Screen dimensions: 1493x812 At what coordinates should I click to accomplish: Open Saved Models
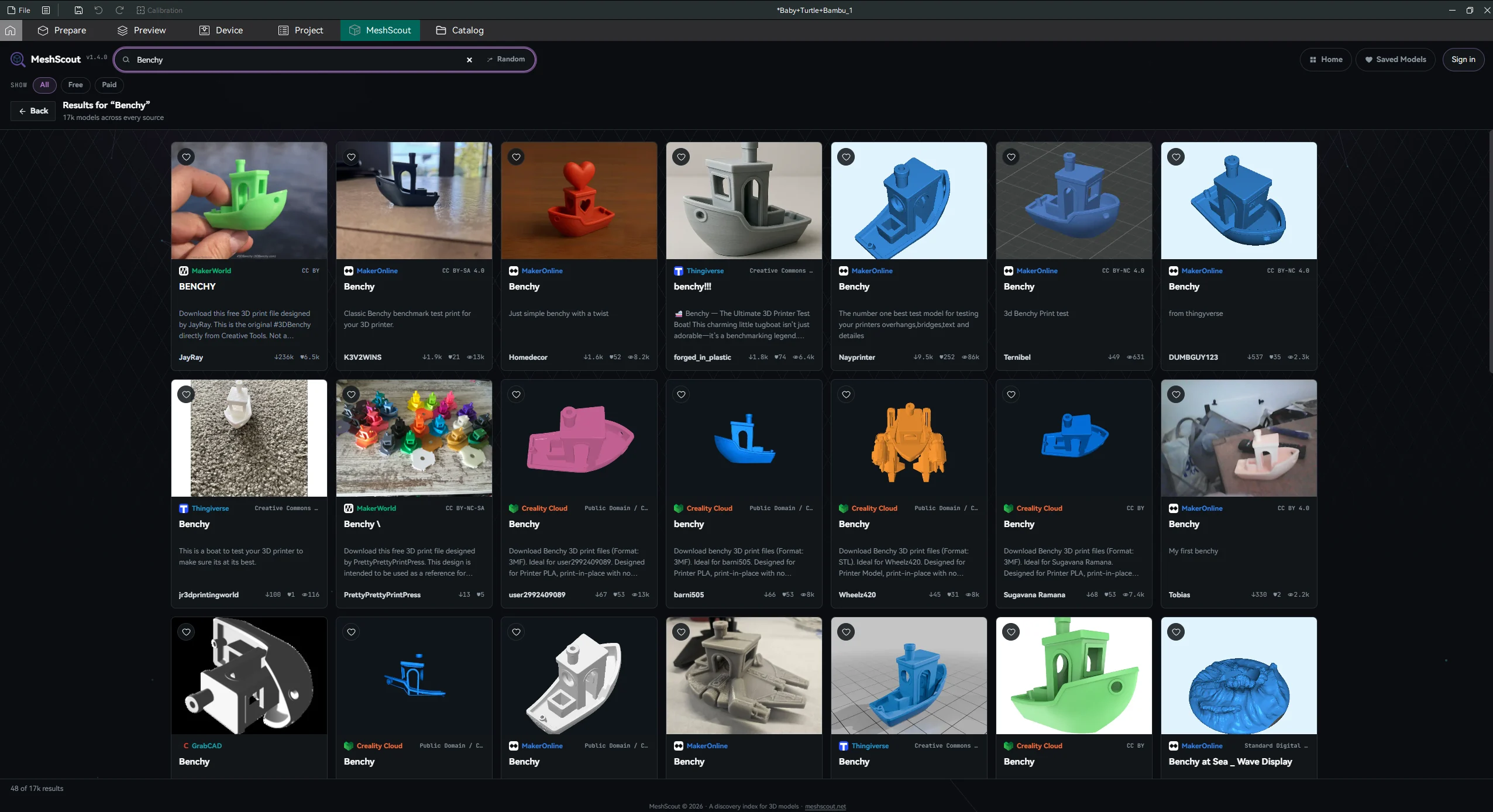coord(1395,59)
